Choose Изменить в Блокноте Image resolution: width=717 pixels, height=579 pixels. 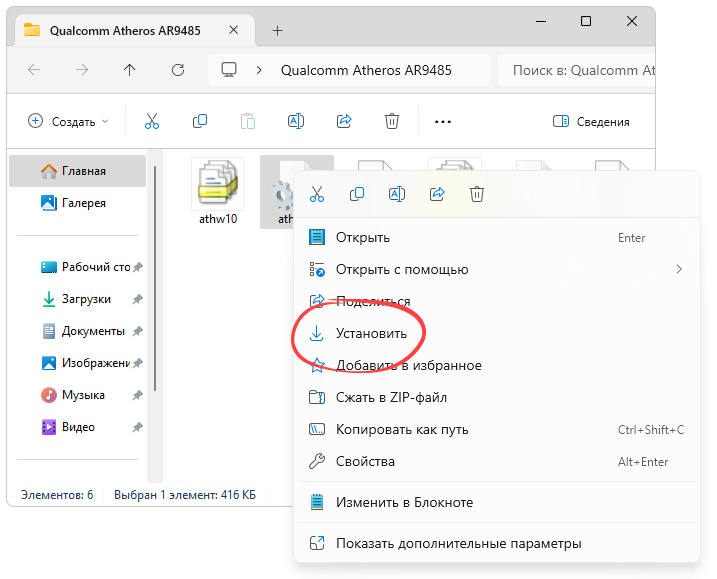498,502
